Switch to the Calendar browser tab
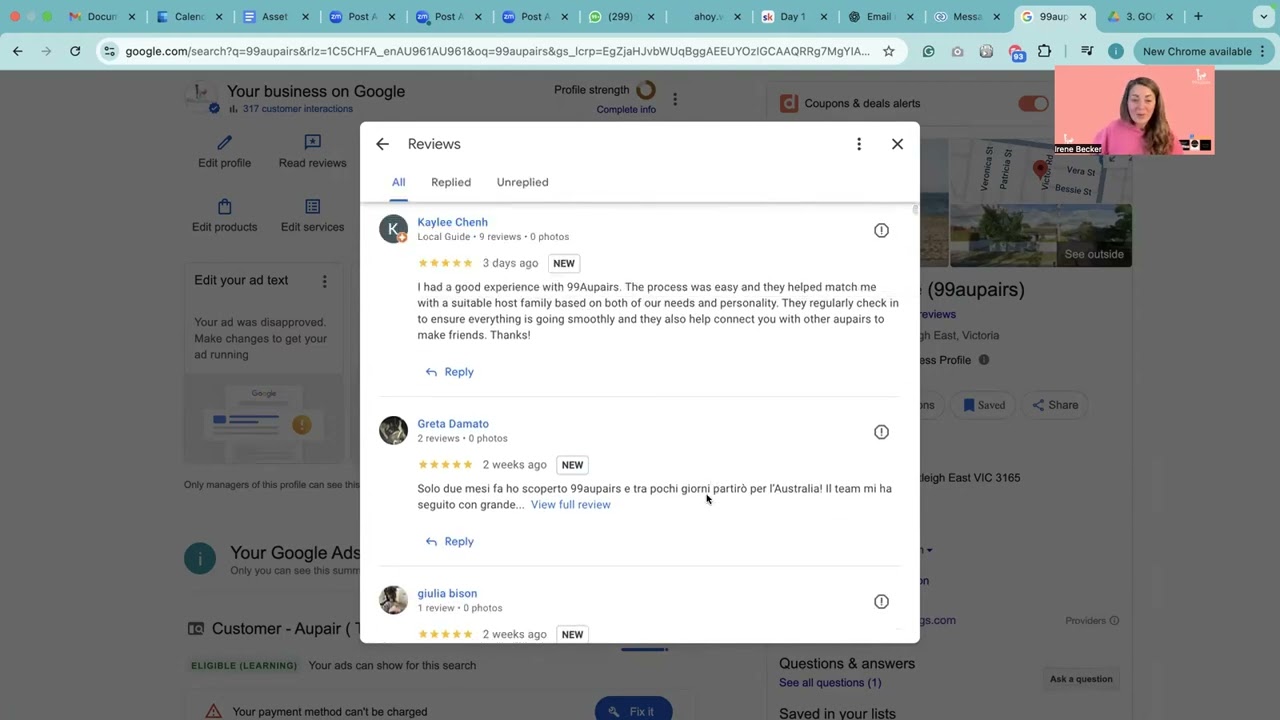The width and height of the screenshot is (1280, 720). click(x=190, y=17)
